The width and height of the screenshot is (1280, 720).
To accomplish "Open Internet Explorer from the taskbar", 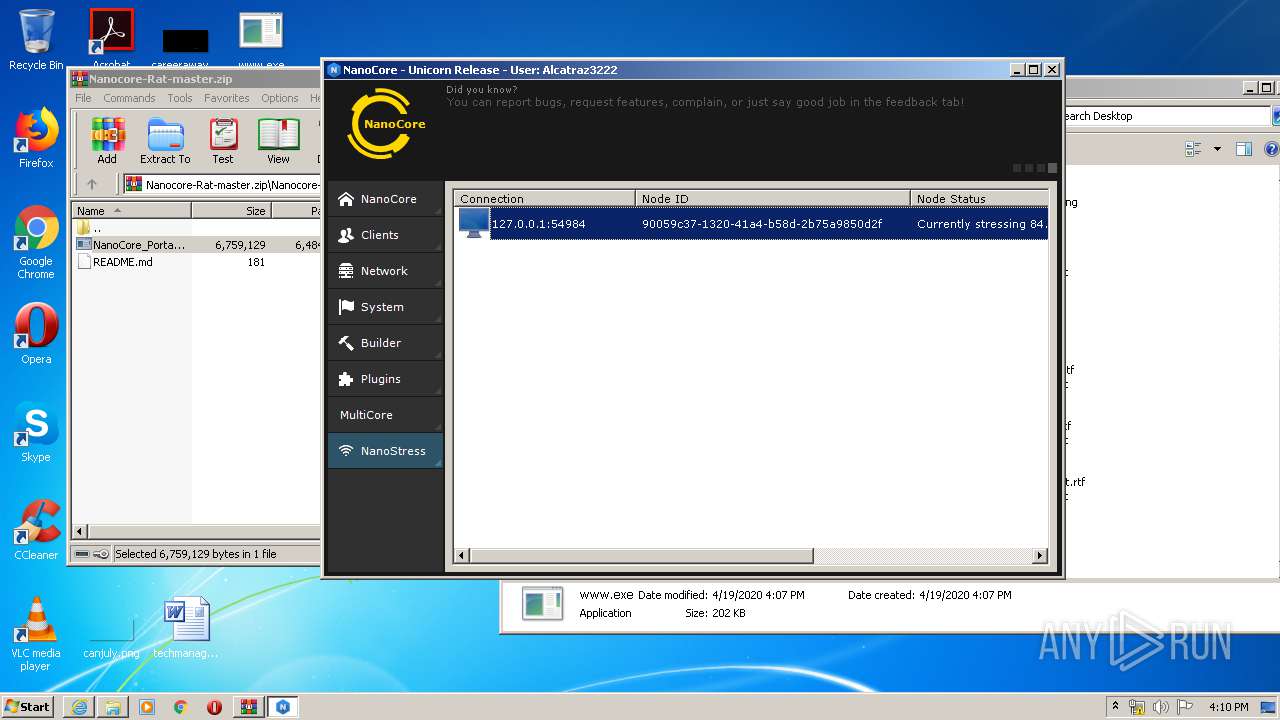I will (x=79, y=707).
